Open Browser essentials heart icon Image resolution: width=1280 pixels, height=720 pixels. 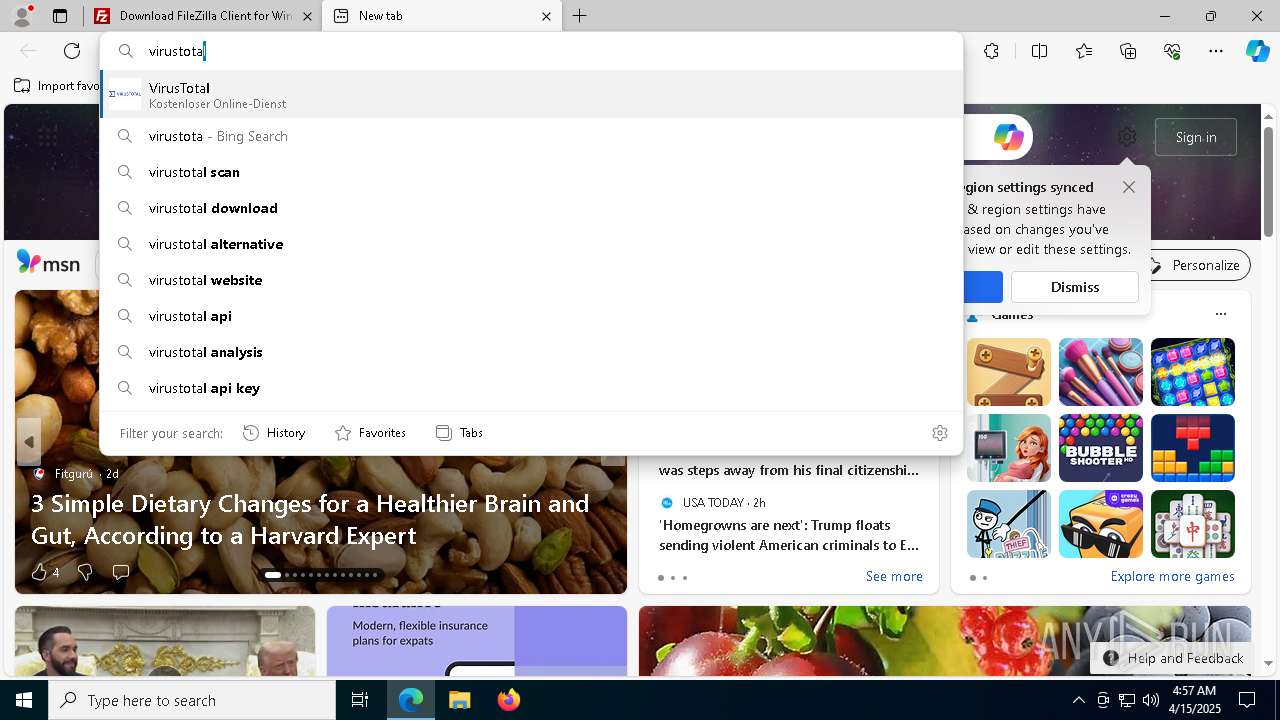pyautogui.click(x=1172, y=51)
